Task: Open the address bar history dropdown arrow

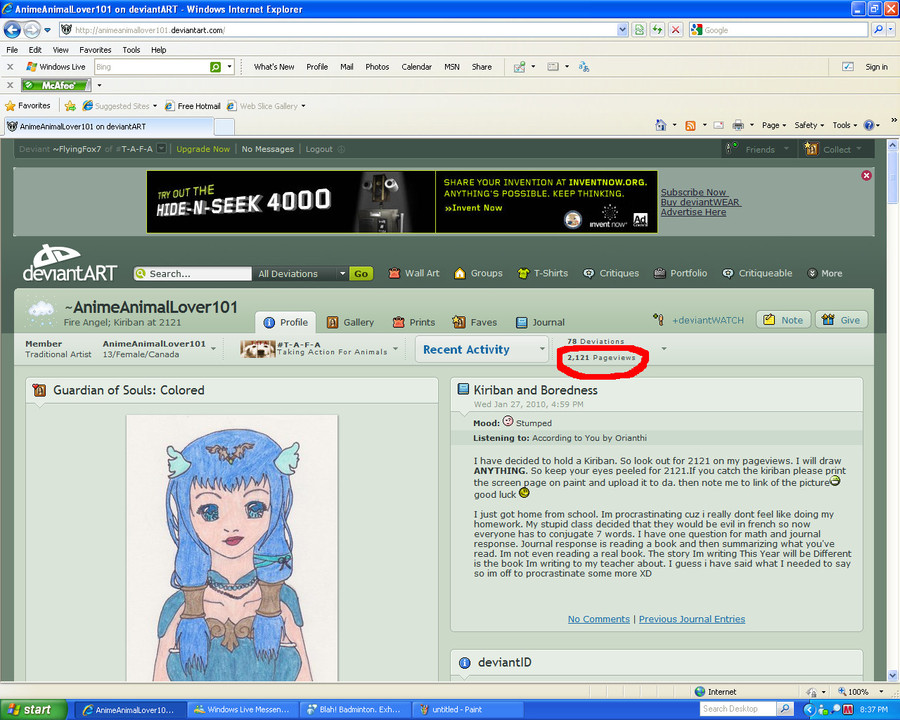Action: 622,30
